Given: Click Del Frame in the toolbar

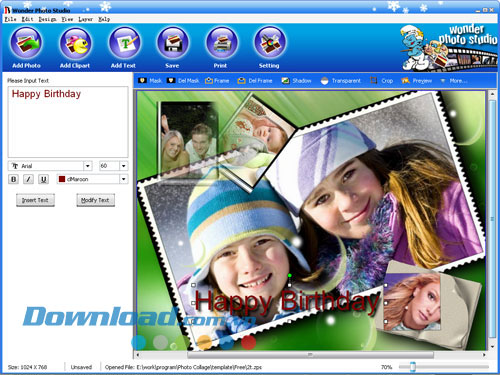Looking at the screenshot, I should click(255, 81).
